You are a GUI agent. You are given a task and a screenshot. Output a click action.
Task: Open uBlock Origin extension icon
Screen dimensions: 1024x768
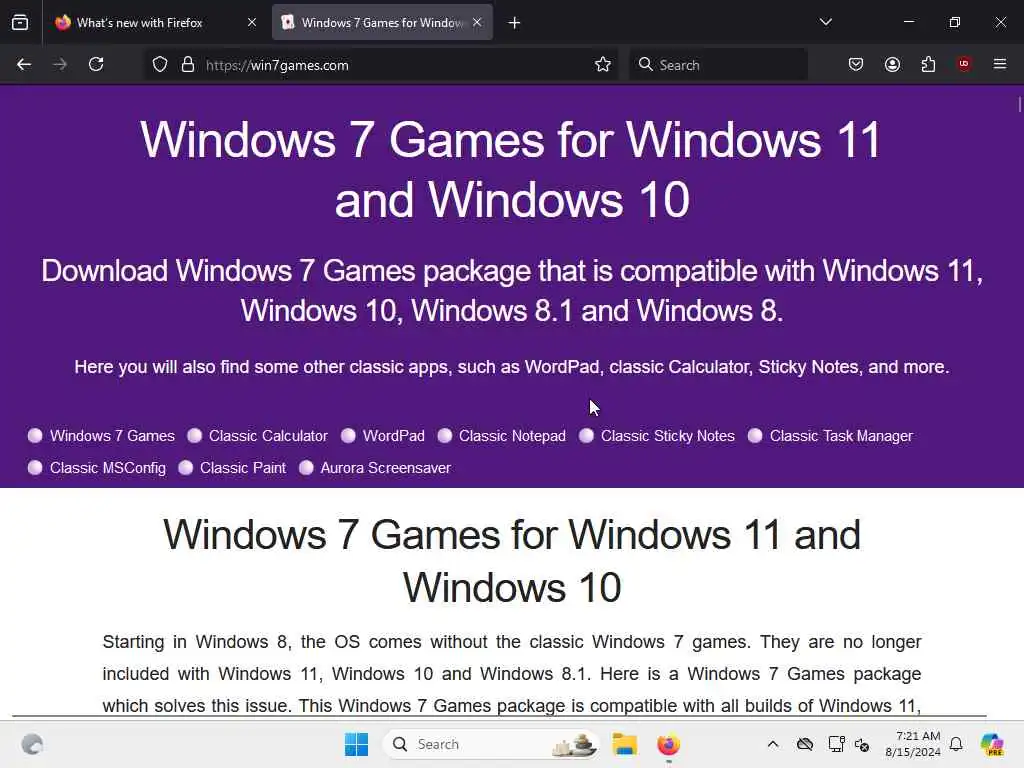tap(964, 64)
